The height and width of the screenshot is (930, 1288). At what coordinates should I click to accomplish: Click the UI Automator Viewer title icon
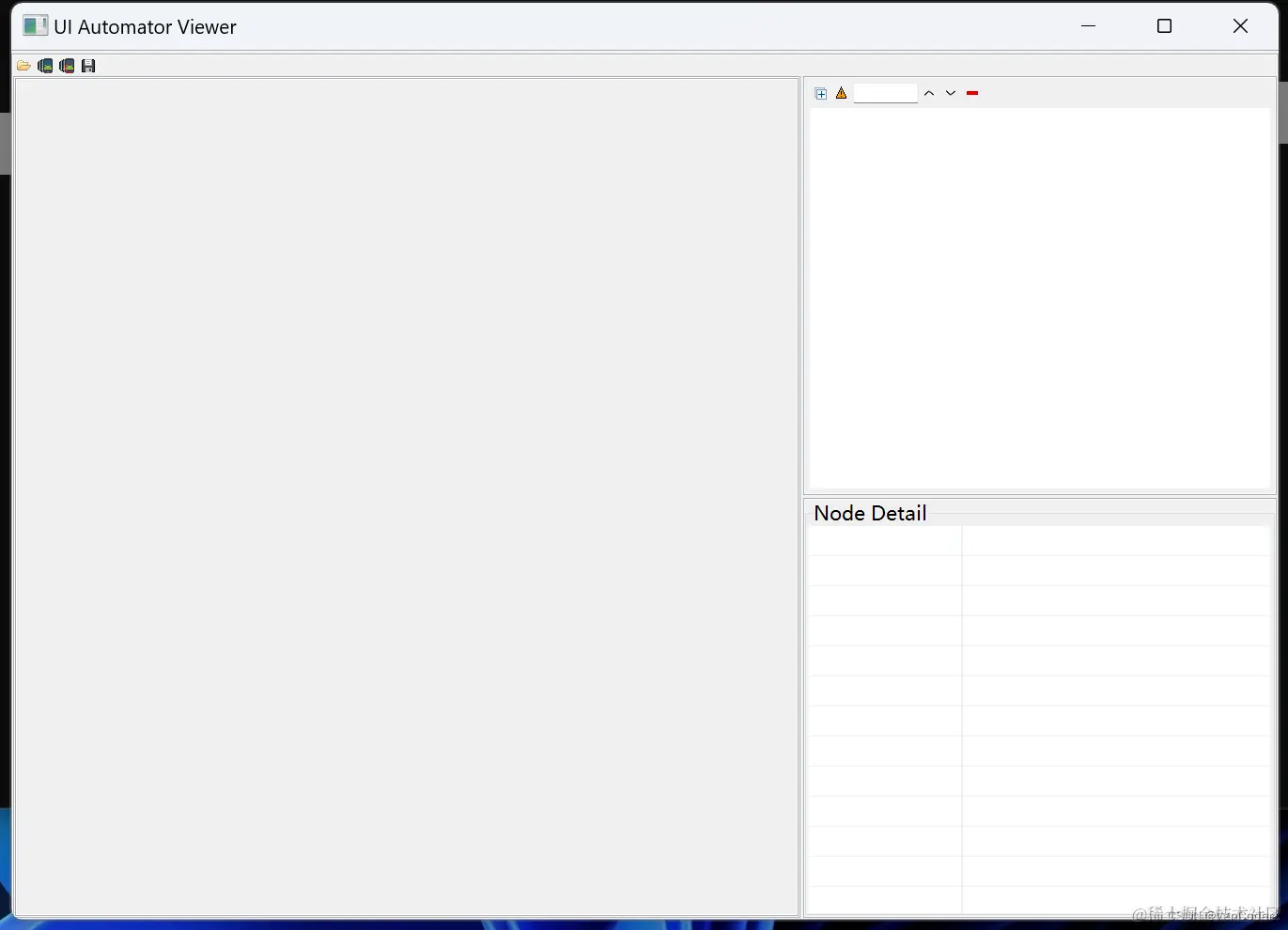35,26
